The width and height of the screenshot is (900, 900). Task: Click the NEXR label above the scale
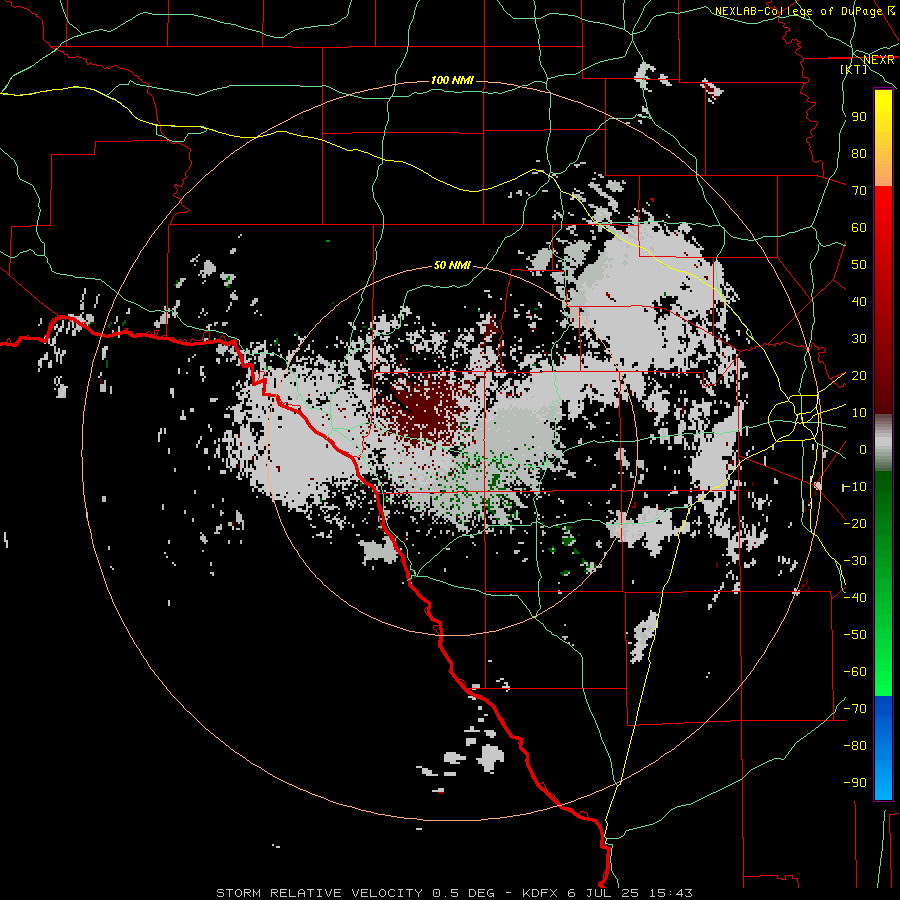coord(878,60)
